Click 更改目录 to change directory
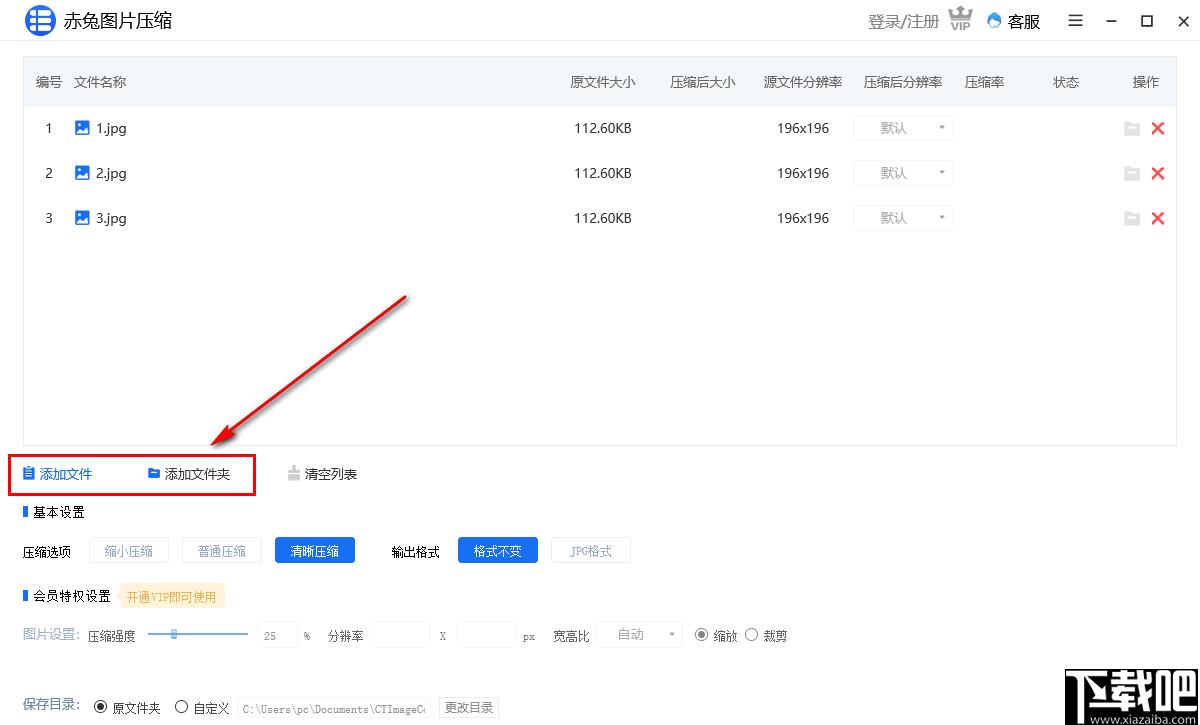 tap(469, 708)
